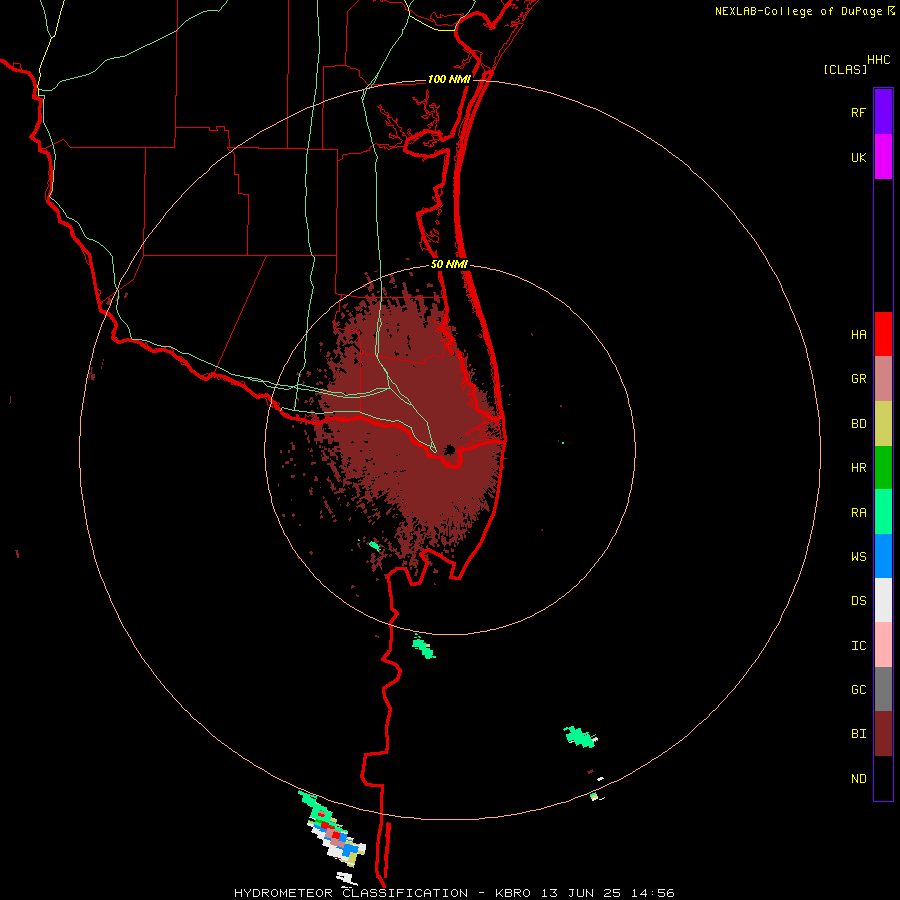Click the 'HA' legend label
Viewport: 900px width, 900px height.
tap(858, 335)
